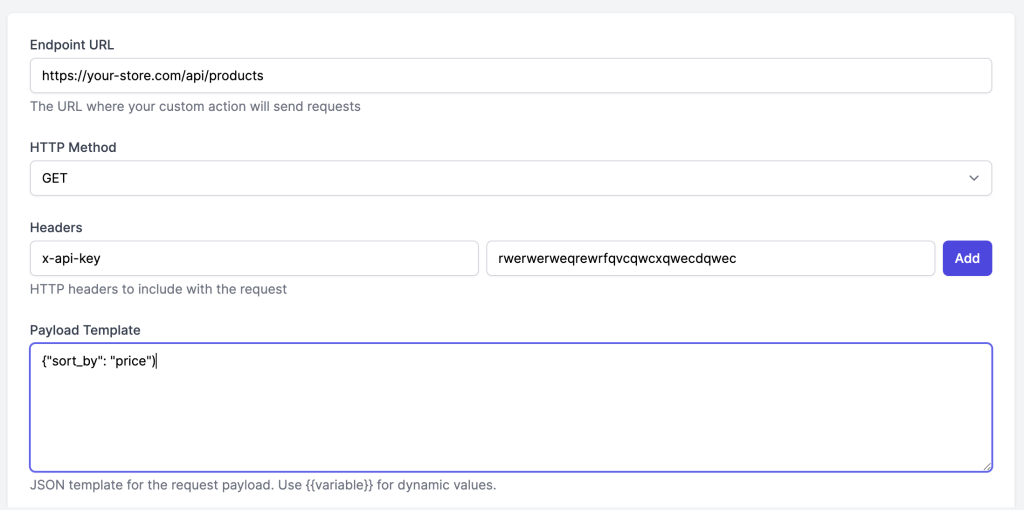
Task: Click the dropdown chevron on HTTP Method
Action: point(974,178)
